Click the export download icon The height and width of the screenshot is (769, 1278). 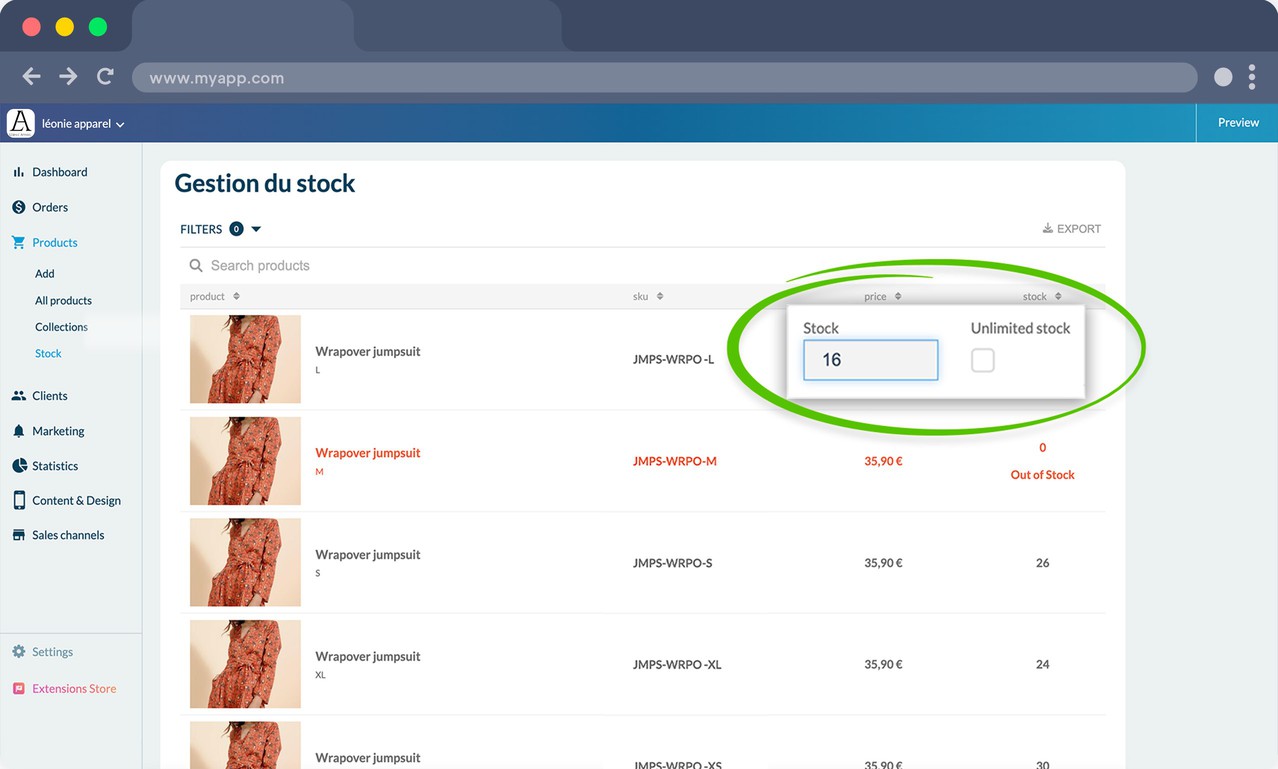point(1048,228)
